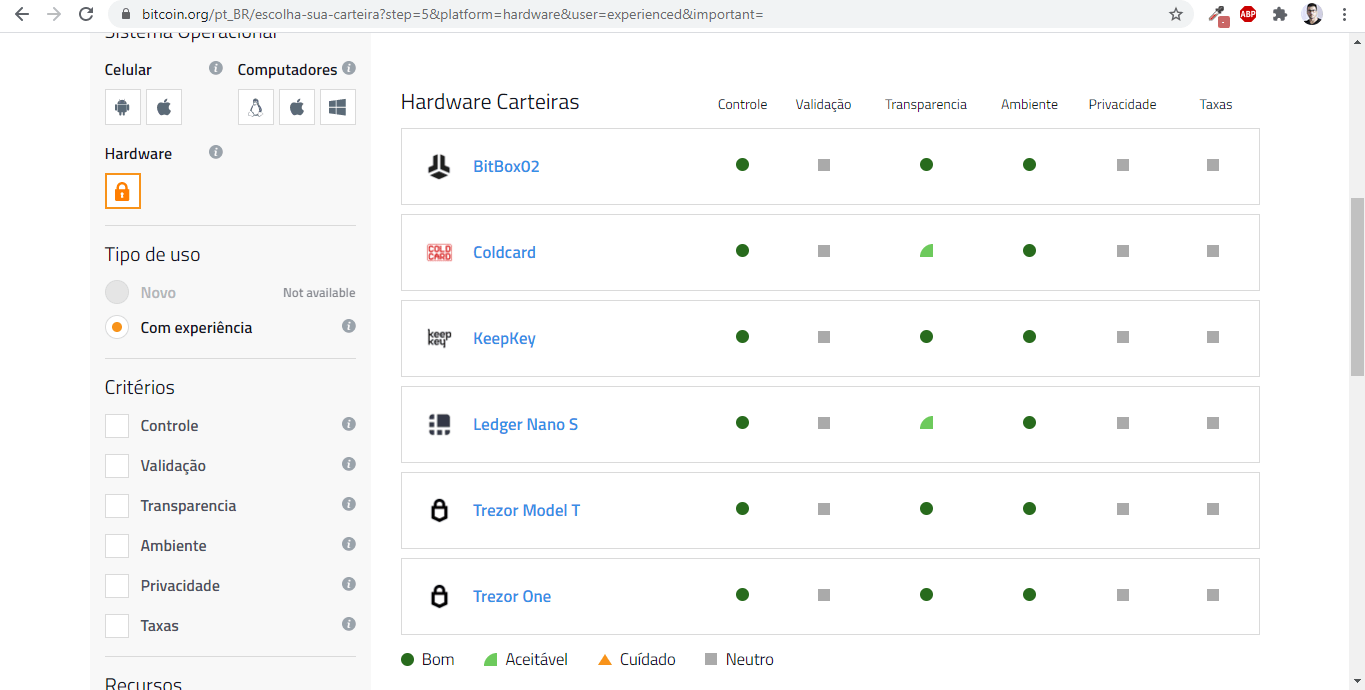Click the orange Hardware lock icon
The width and height of the screenshot is (1365, 690).
(123, 191)
